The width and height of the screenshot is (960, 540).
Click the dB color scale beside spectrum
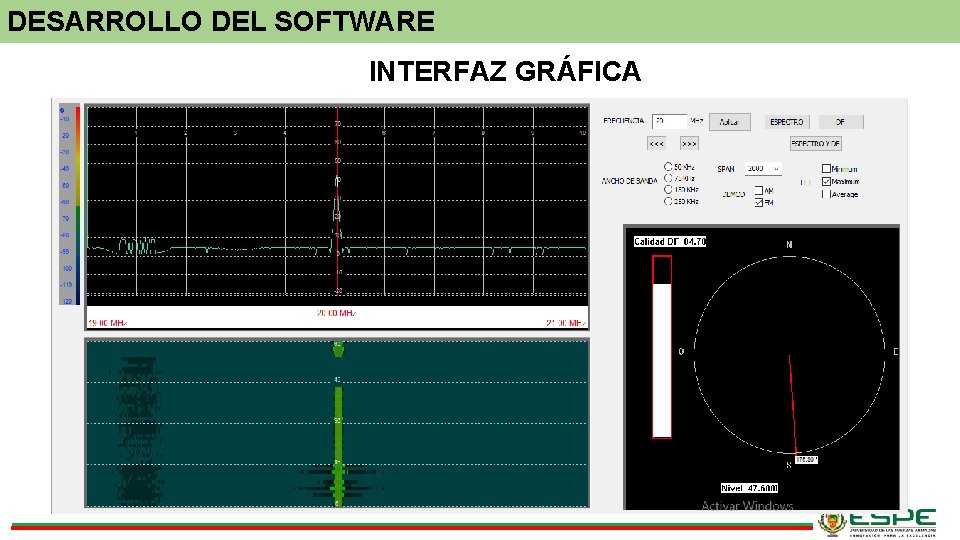69,204
